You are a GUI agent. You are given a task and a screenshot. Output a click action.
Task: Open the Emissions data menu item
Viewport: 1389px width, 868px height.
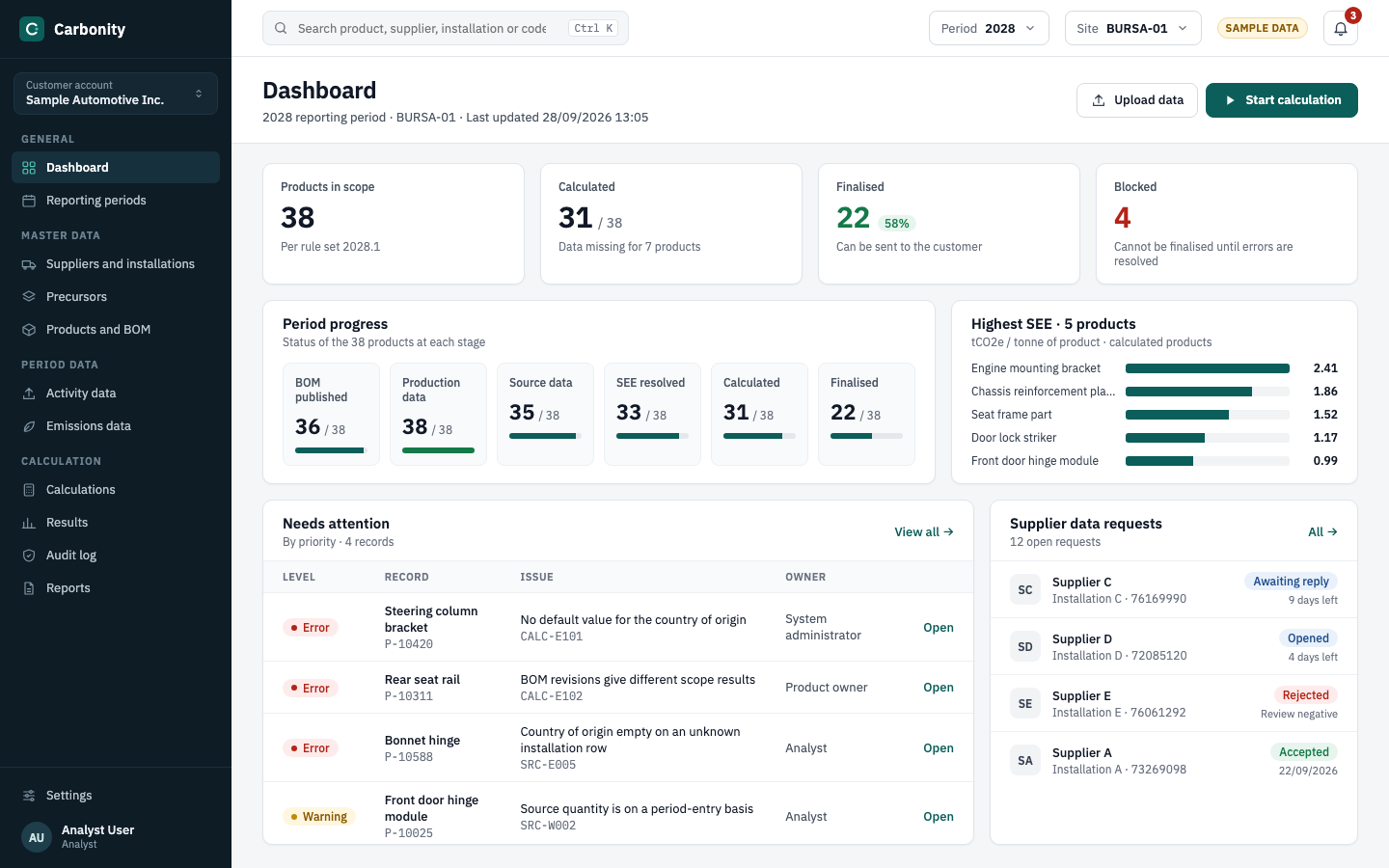116,426
